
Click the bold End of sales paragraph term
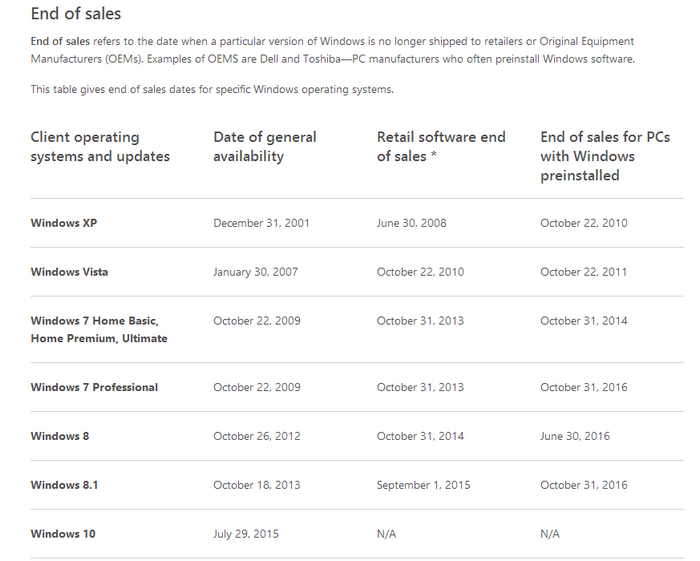[x=60, y=42]
